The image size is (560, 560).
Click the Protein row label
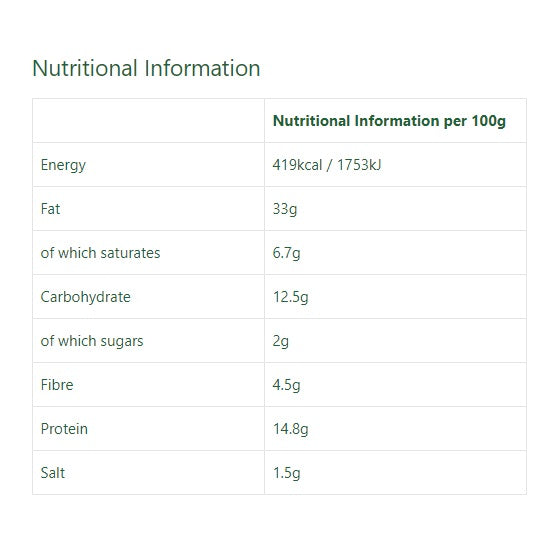click(x=64, y=429)
